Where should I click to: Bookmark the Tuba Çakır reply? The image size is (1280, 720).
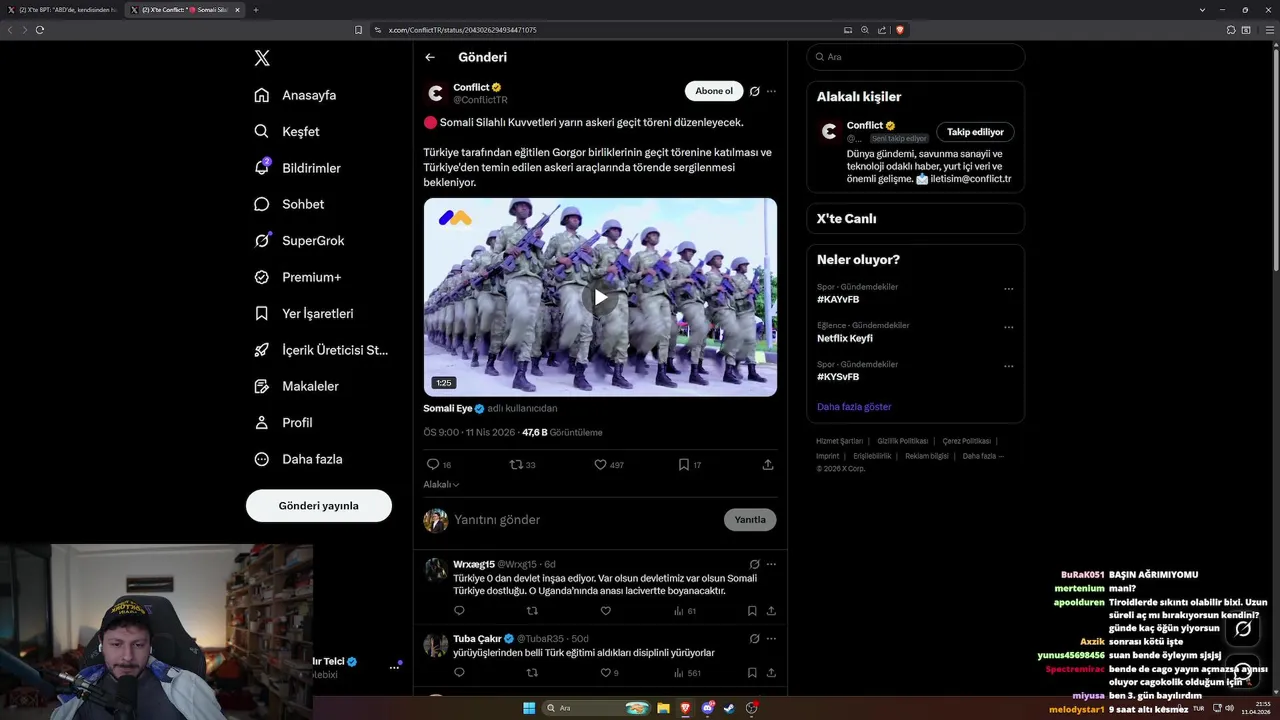click(x=752, y=673)
